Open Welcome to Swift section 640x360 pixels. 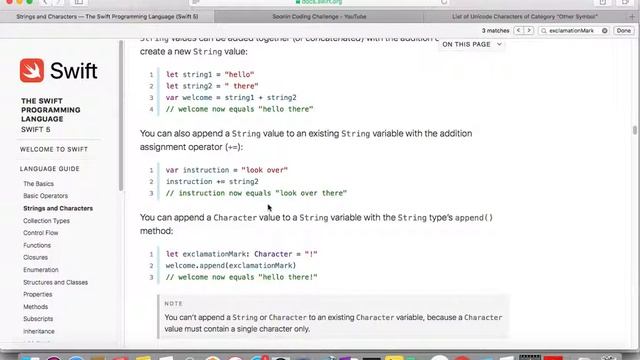54,149
